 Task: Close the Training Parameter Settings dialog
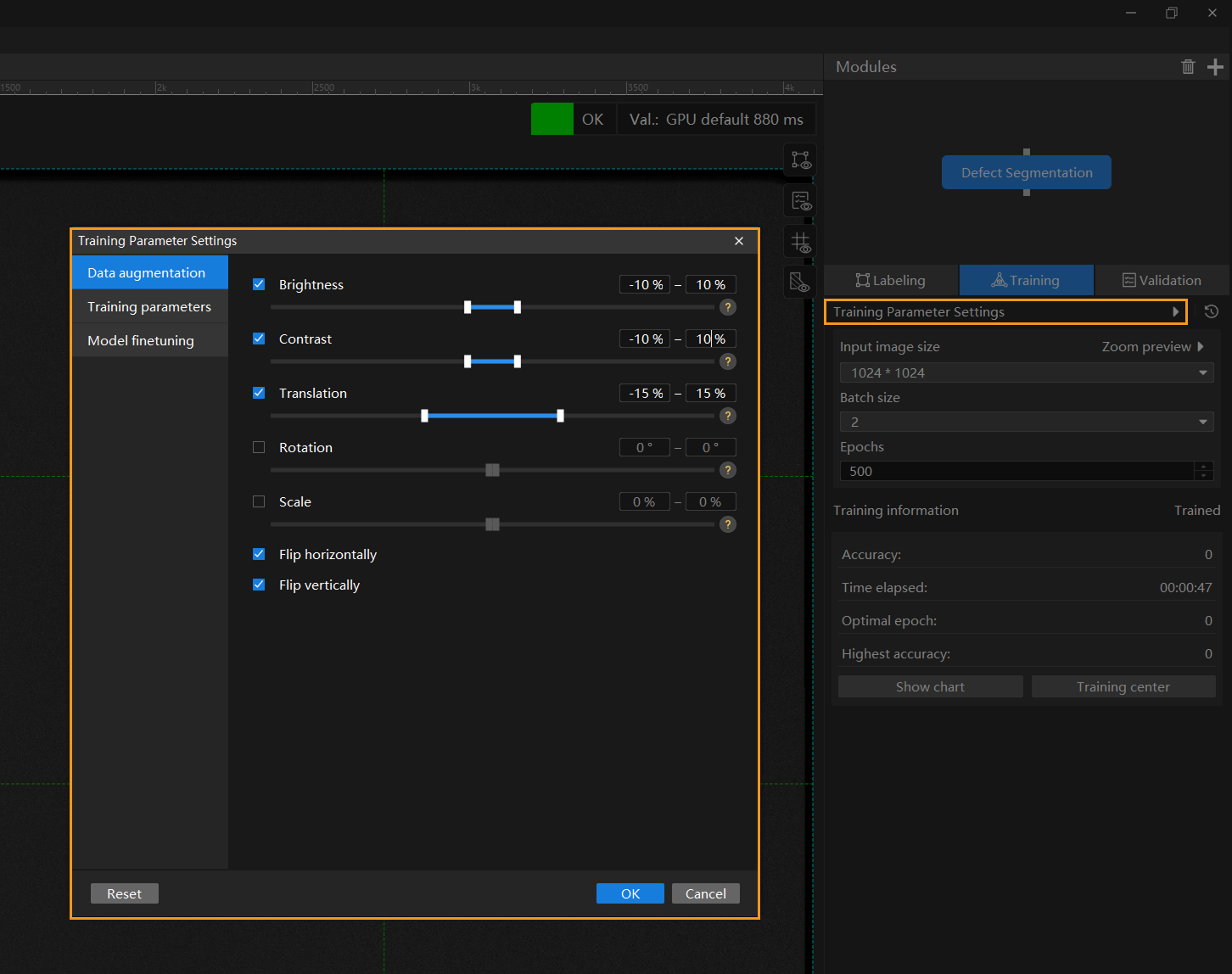click(739, 241)
